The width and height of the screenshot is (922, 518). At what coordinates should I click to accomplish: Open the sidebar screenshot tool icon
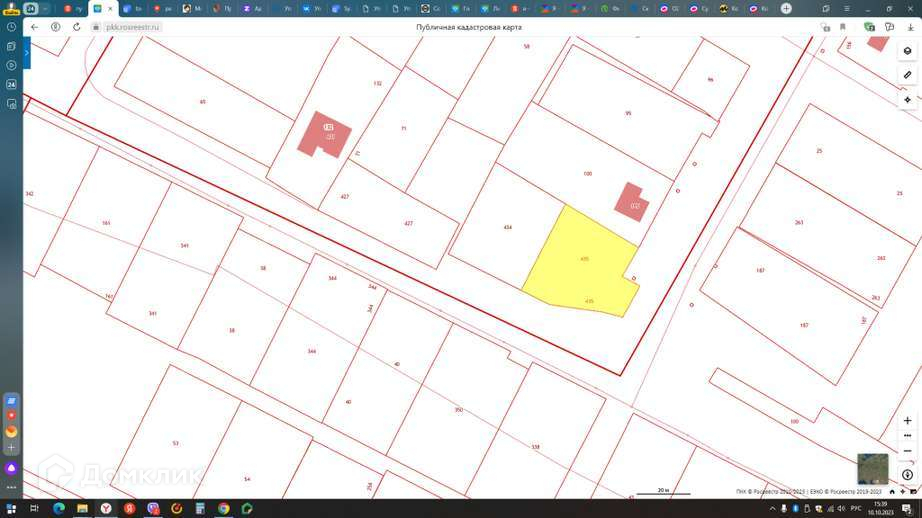pos(11,104)
